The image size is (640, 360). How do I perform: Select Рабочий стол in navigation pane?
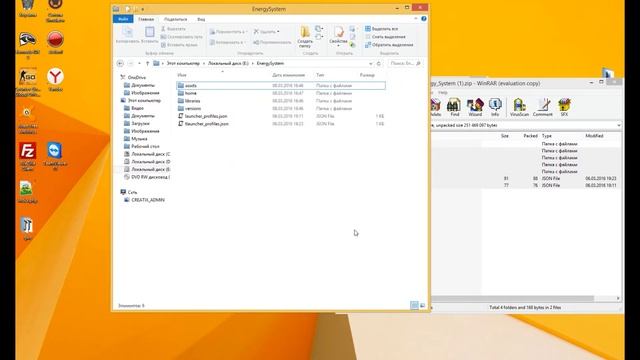[x=145, y=147]
